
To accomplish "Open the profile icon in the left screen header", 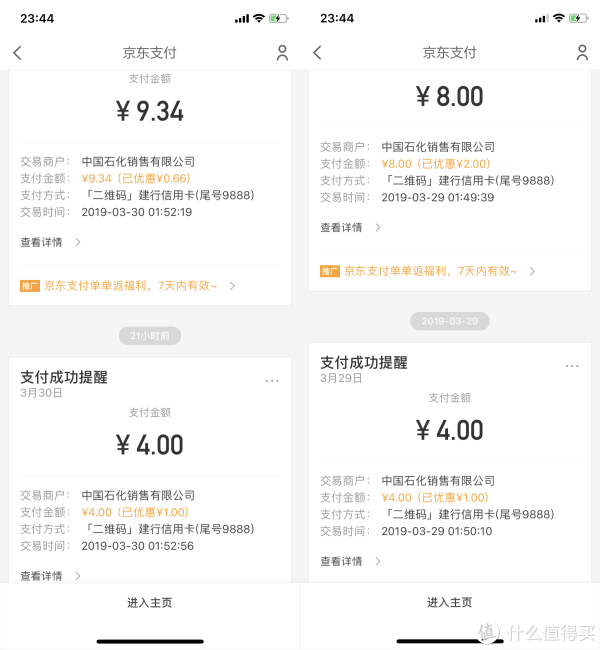I will pyautogui.click(x=282, y=53).
